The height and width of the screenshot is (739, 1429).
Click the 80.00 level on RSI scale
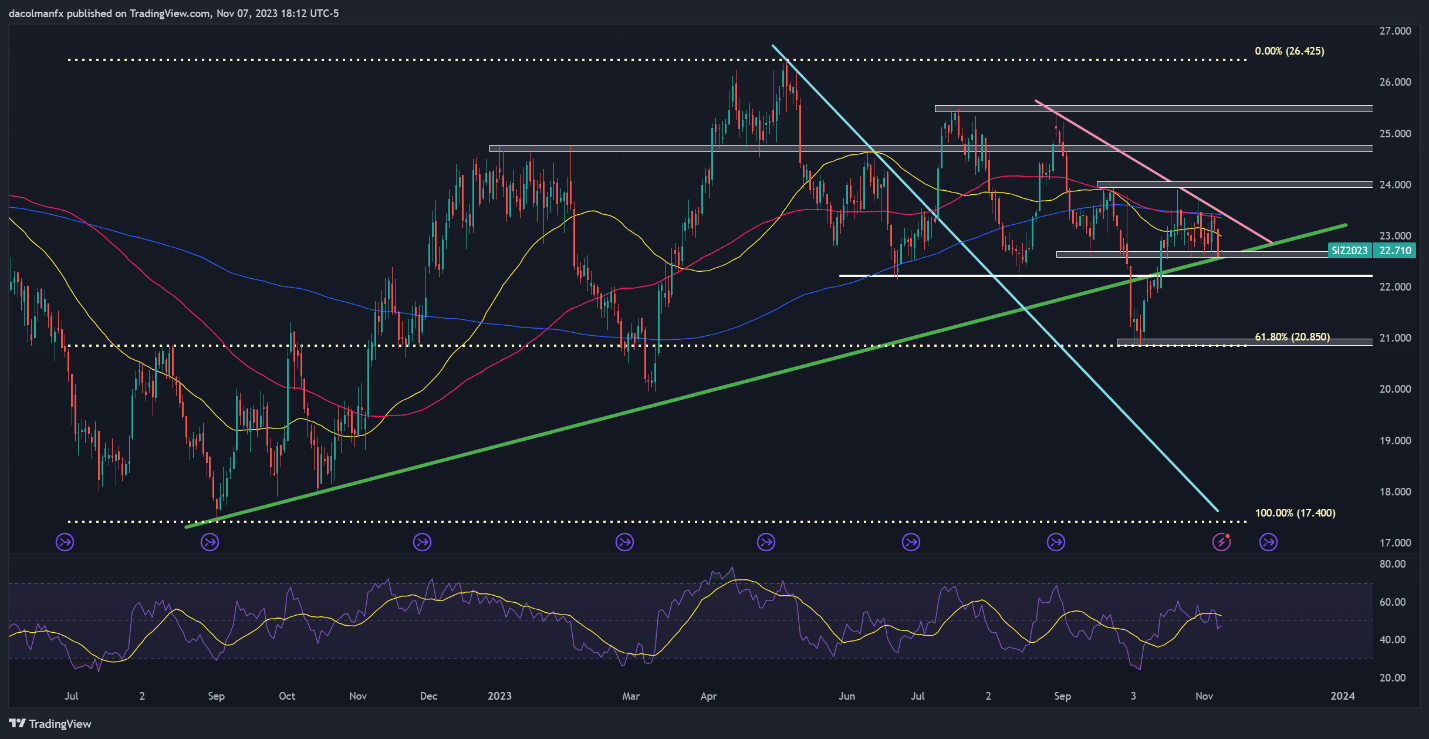tap(1392, 564)
